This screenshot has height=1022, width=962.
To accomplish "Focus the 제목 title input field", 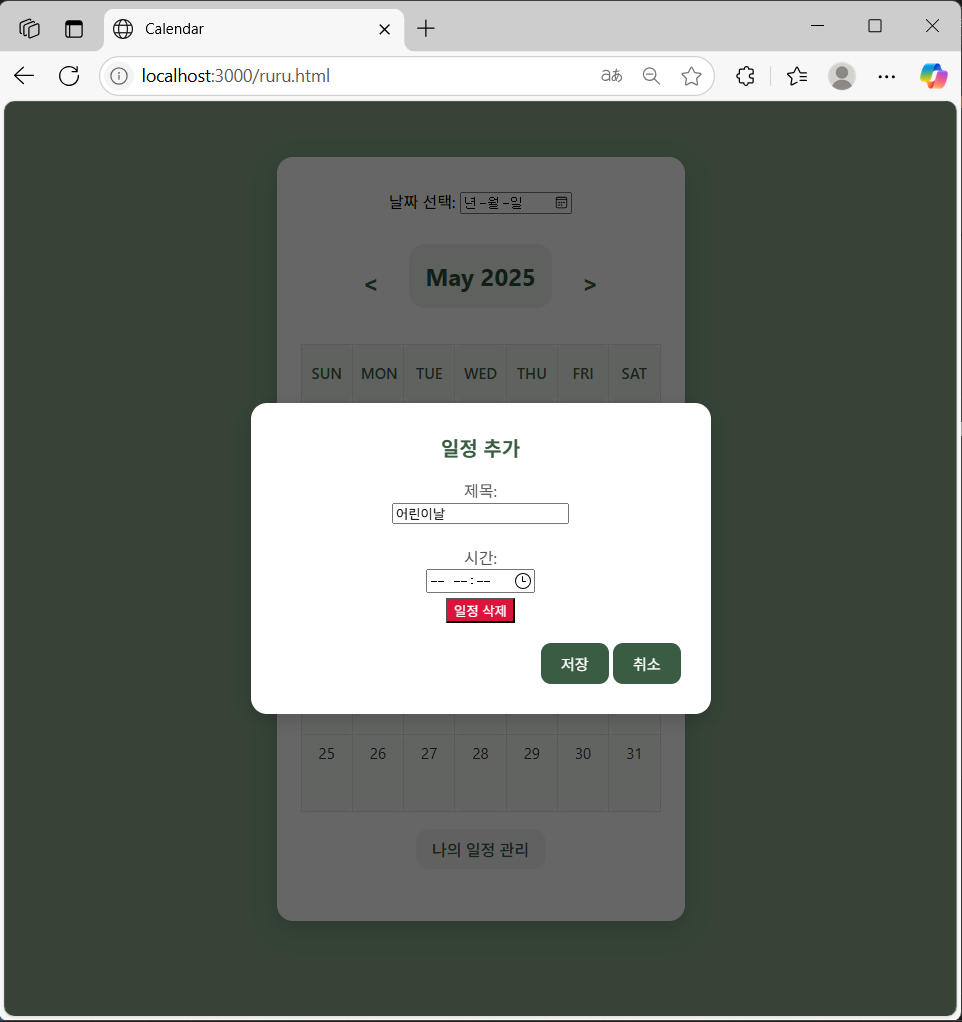I will point(480,514).
